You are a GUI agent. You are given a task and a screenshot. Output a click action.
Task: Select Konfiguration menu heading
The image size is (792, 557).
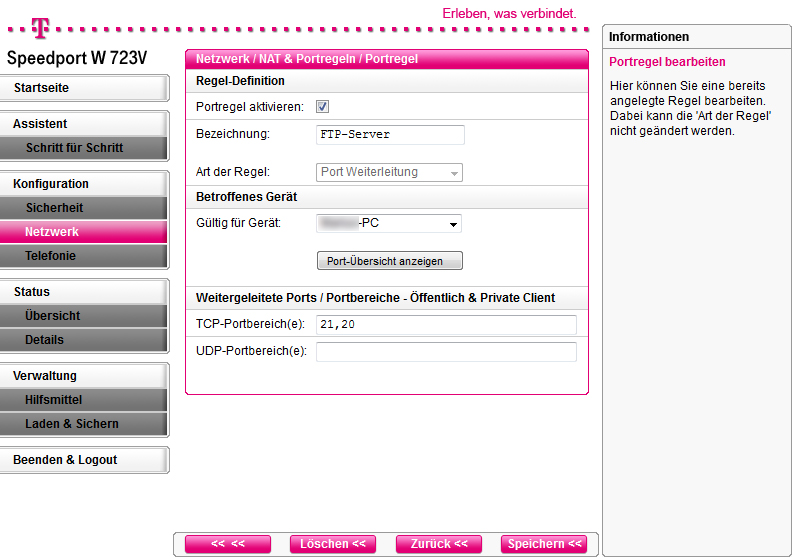(84, 184)
